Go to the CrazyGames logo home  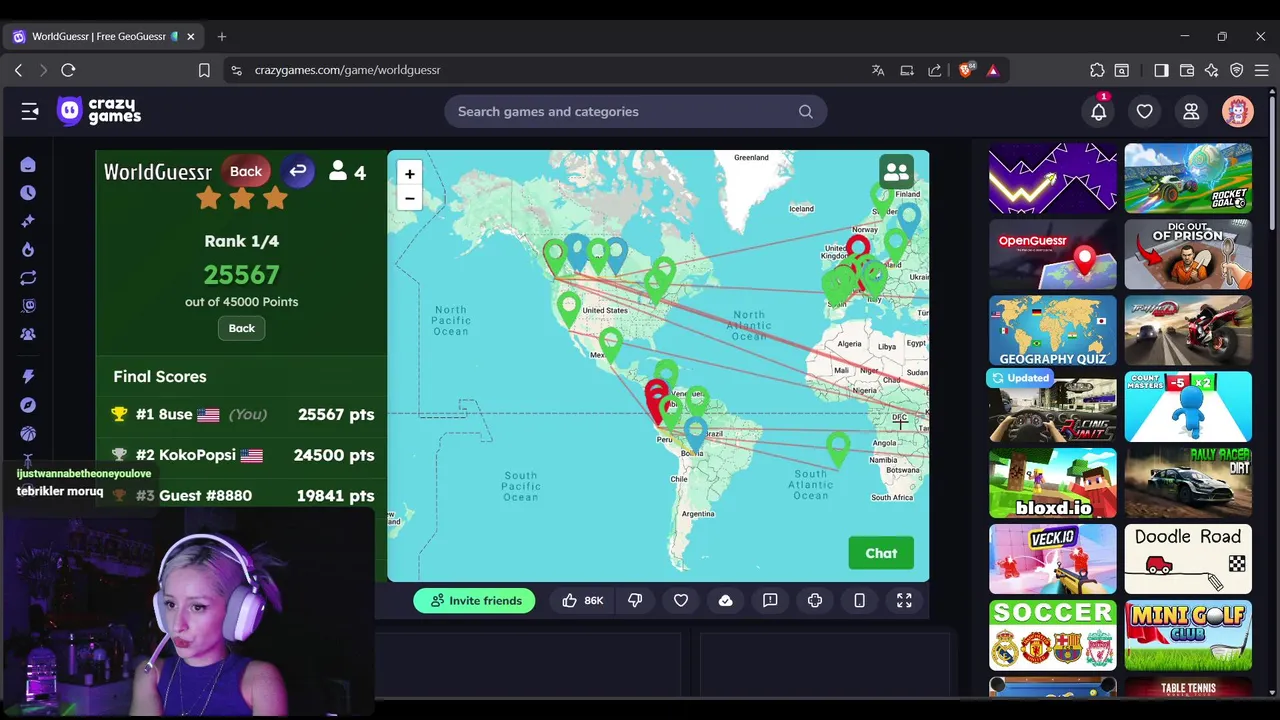pos(99,111)
